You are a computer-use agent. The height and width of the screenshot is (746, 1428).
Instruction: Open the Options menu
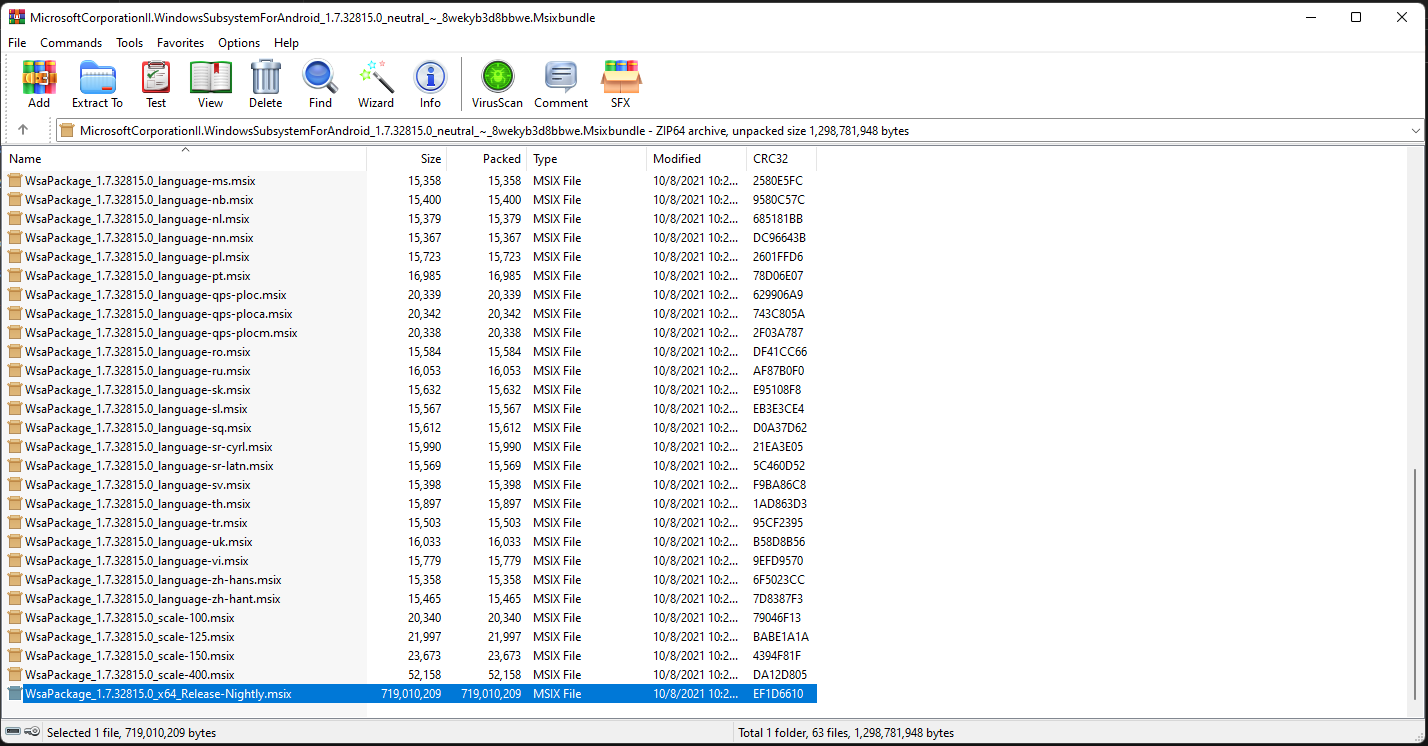239,43
